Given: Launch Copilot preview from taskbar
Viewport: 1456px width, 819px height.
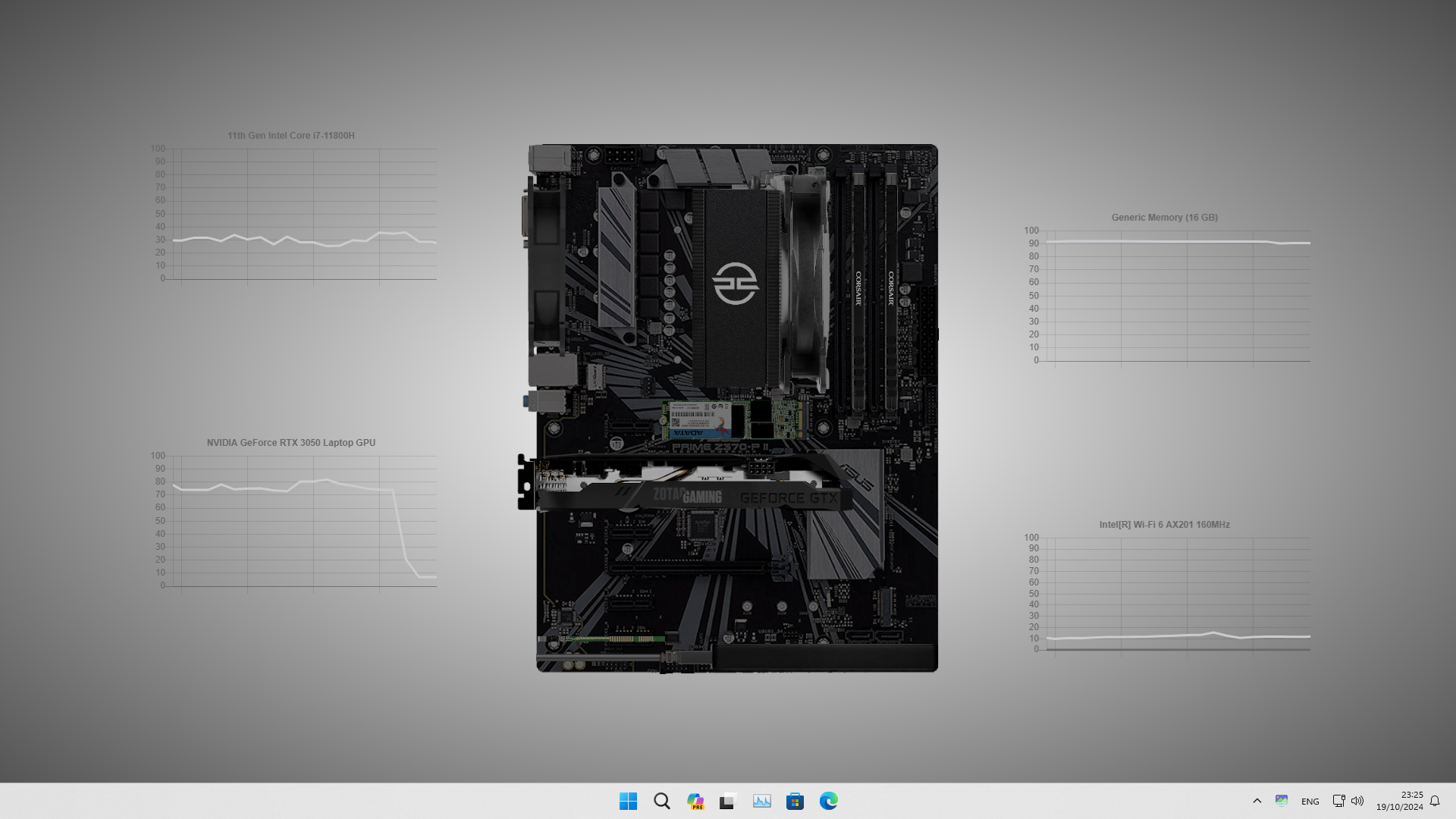Looking at the screenshot, I should point(695,801).
